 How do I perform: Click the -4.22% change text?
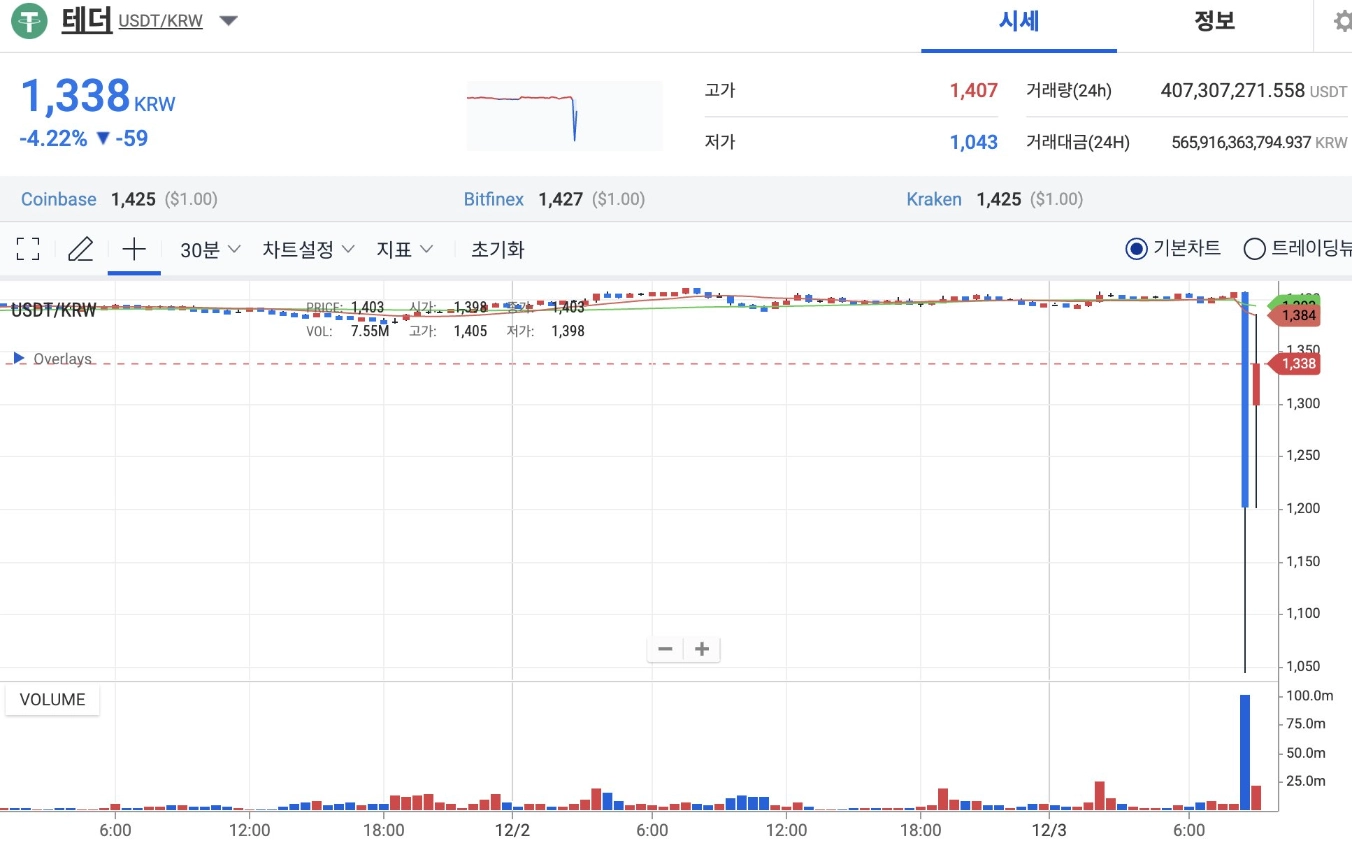(53, 139)
